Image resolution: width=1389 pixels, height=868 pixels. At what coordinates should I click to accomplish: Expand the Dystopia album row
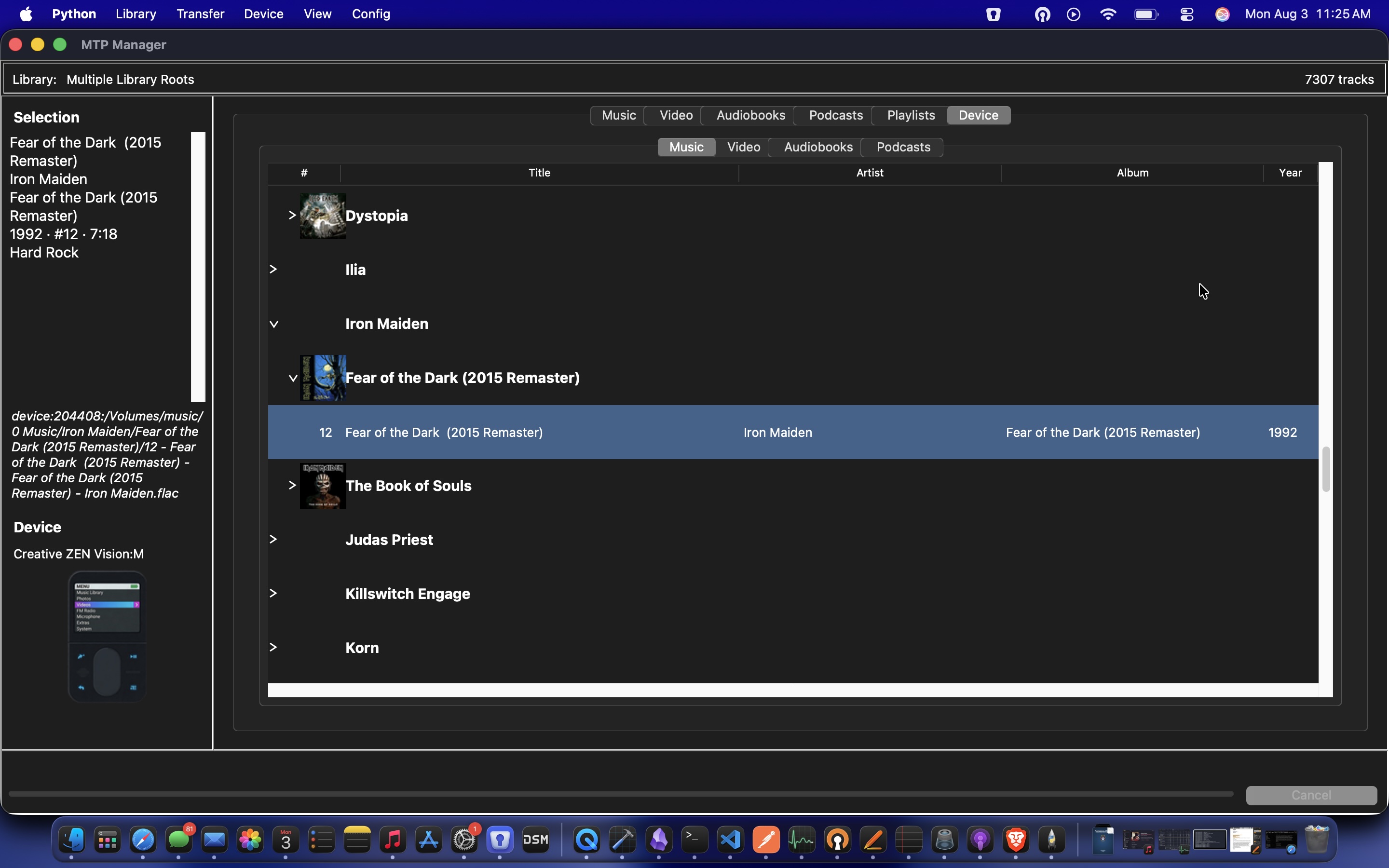pos(292,215)
